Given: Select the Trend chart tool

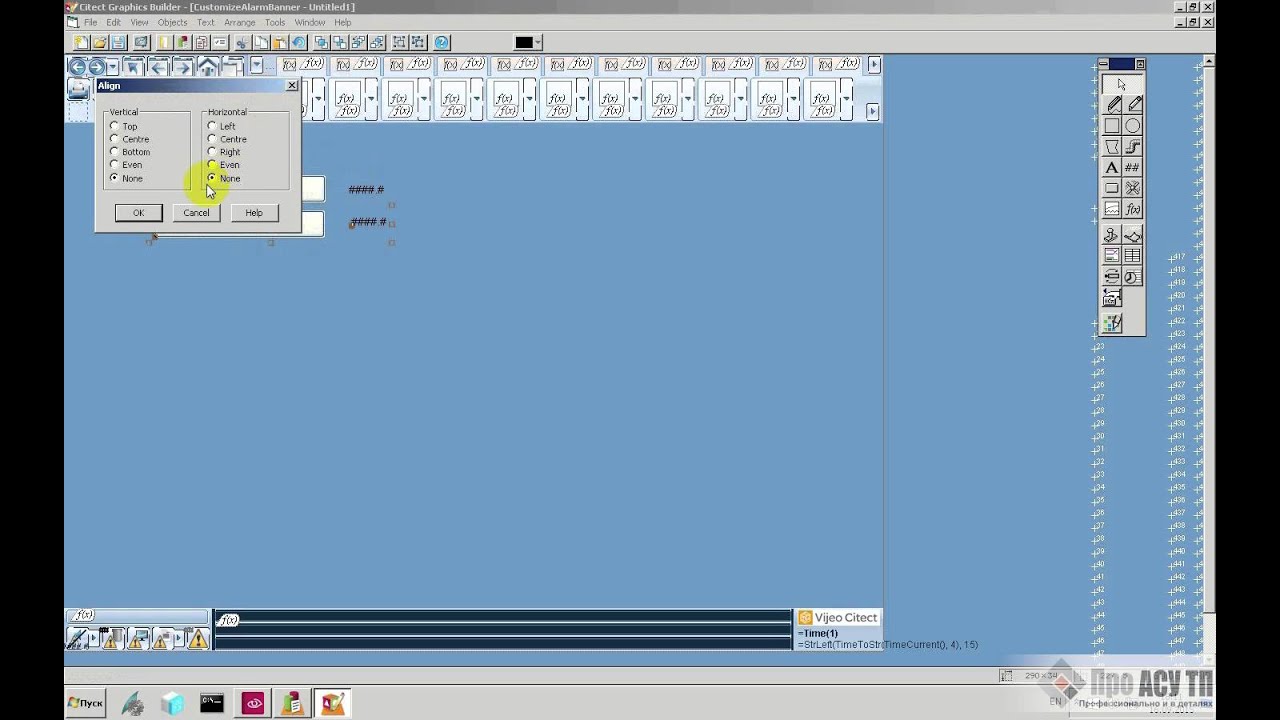Looking at the screenshot, I should pos(1112,209).
